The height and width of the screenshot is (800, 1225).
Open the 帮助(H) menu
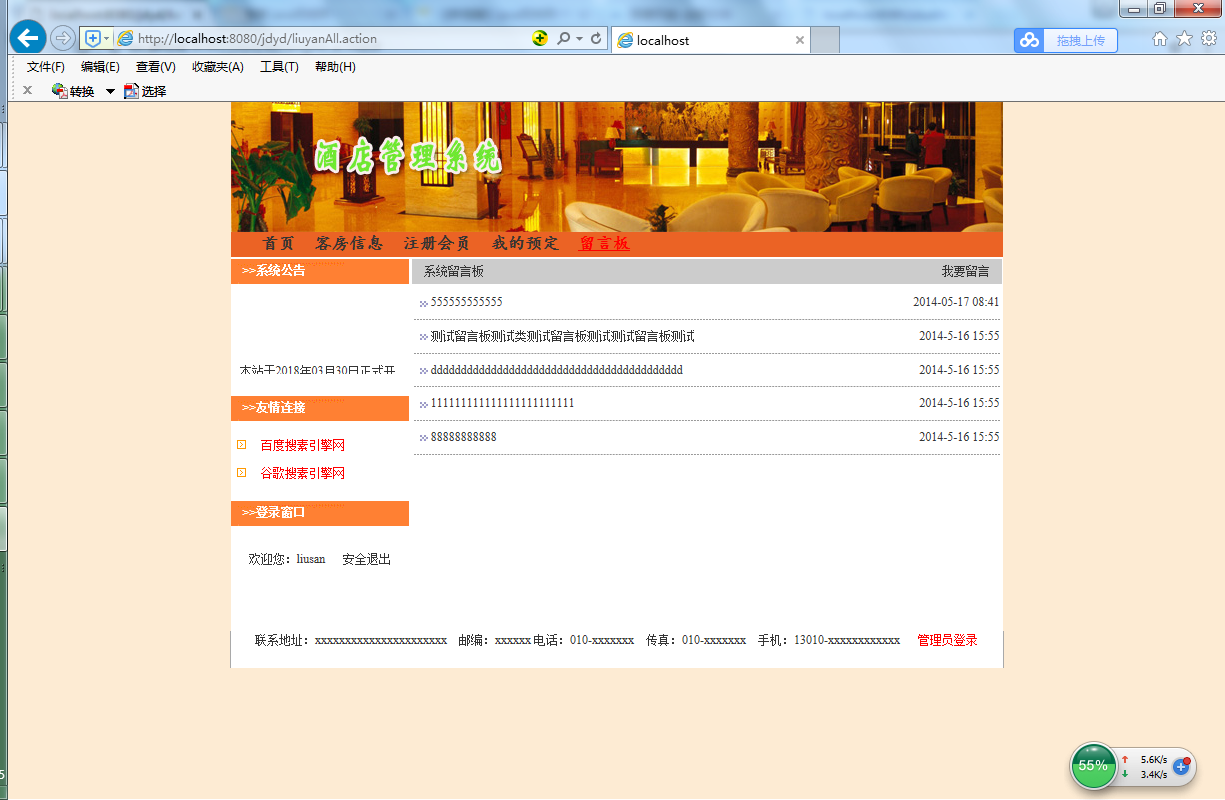coord(335,67)
